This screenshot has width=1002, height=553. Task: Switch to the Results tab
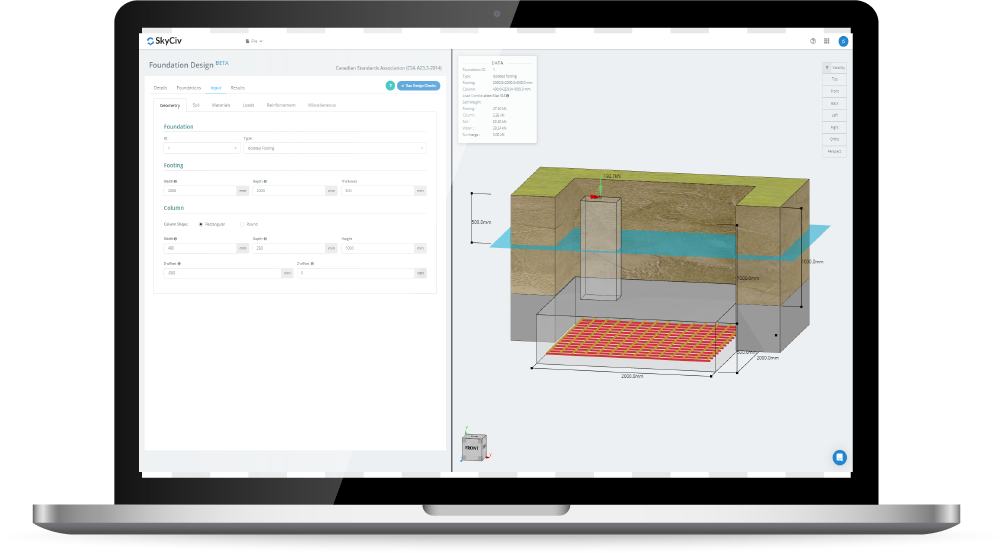click(238, 88)
